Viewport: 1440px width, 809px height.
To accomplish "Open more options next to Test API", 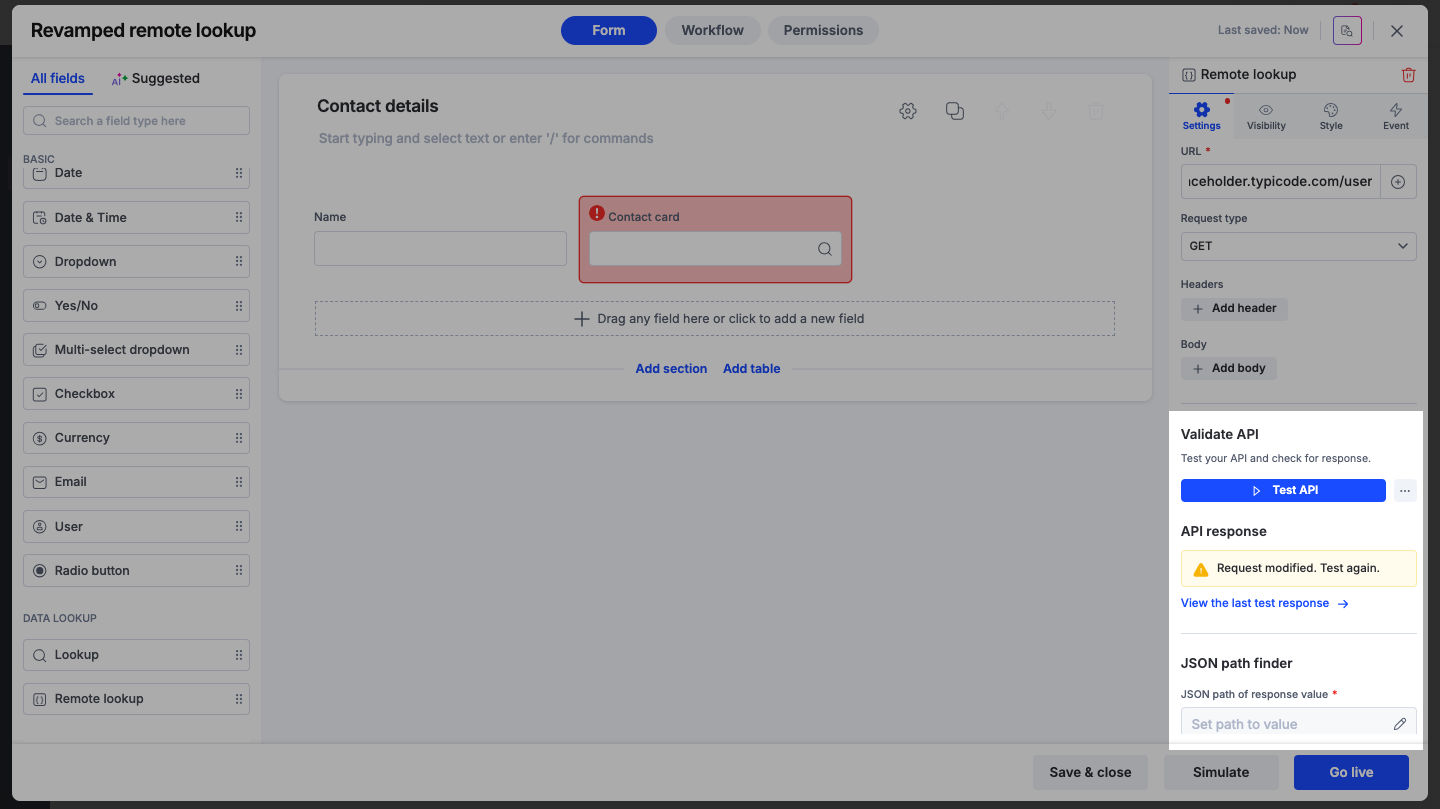I will (1405, 491).
